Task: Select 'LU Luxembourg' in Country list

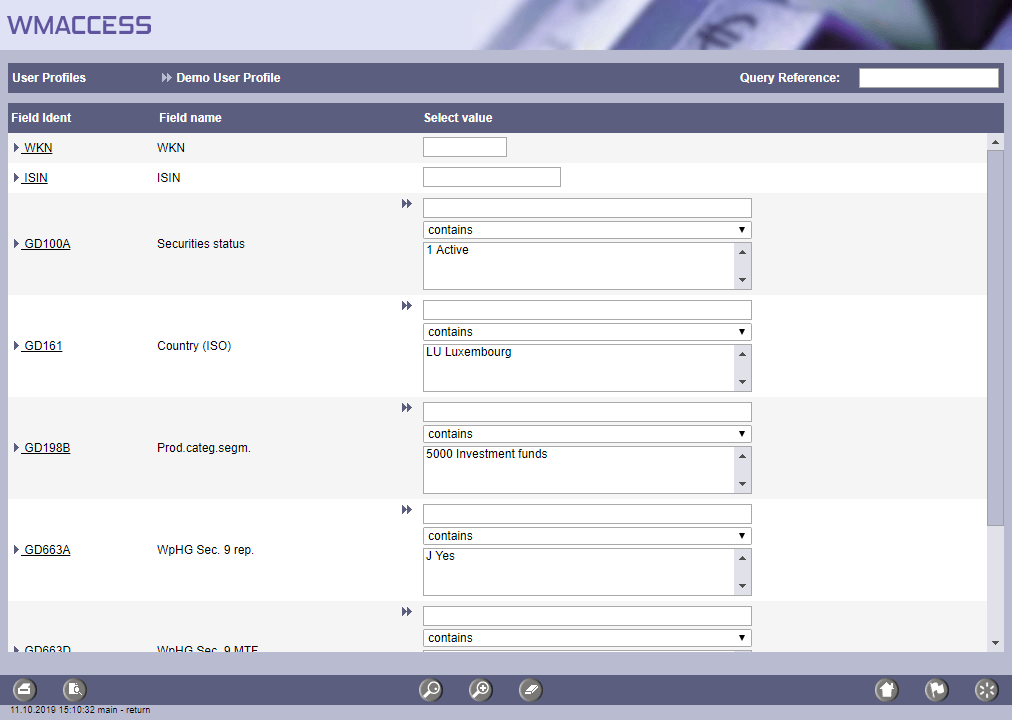Action: pos(469,352)
